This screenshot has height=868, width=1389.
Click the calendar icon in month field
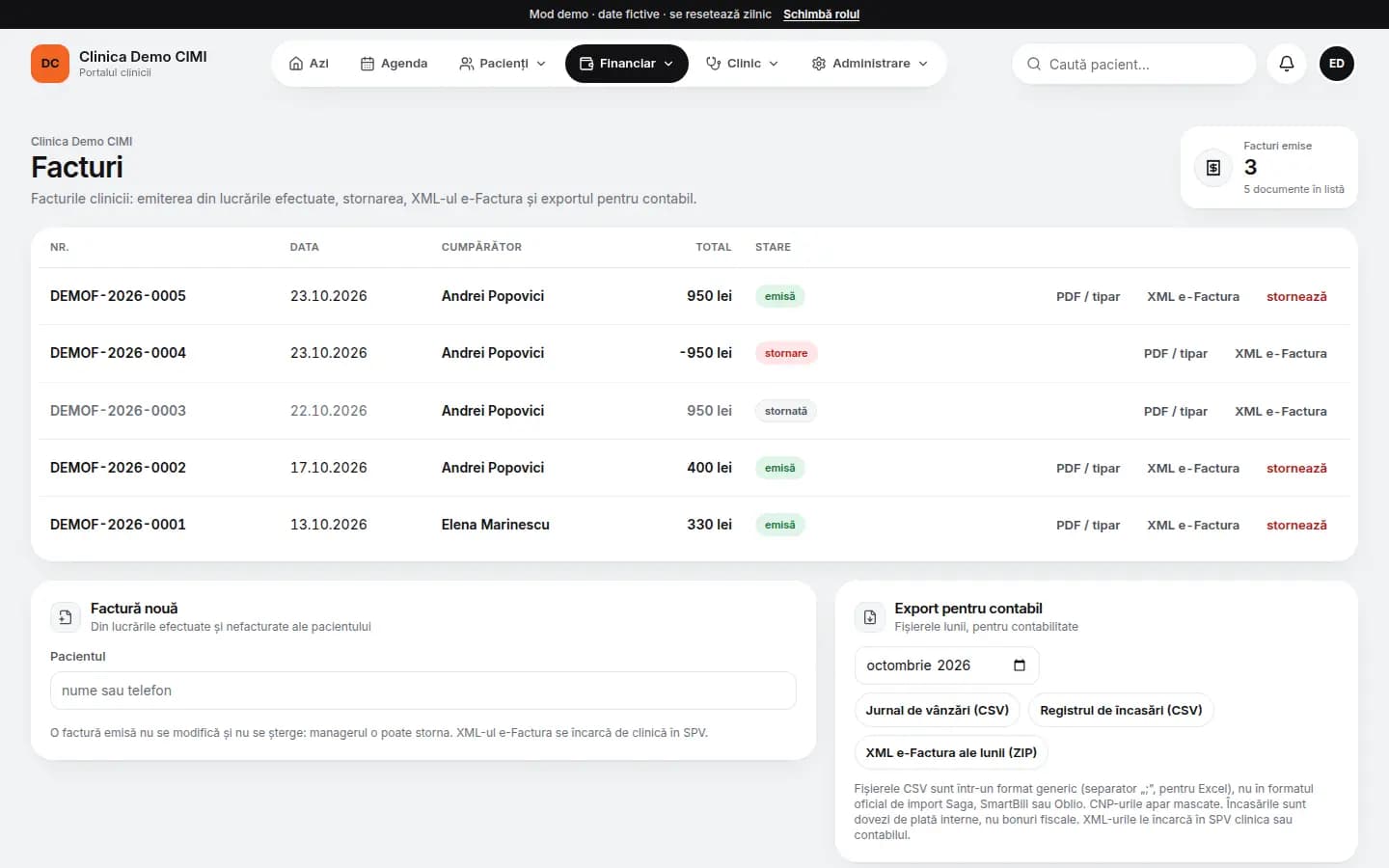coord(1020,665)
